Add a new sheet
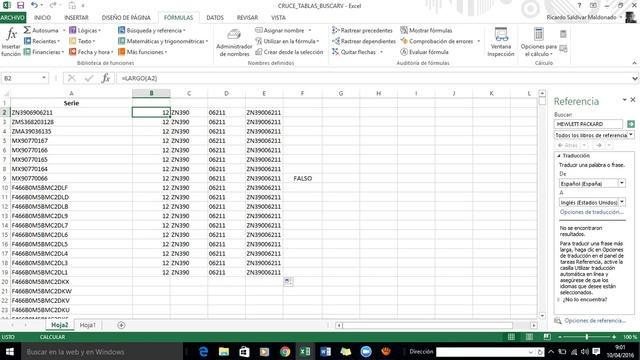640x360 pixels. tap(121, 325)
